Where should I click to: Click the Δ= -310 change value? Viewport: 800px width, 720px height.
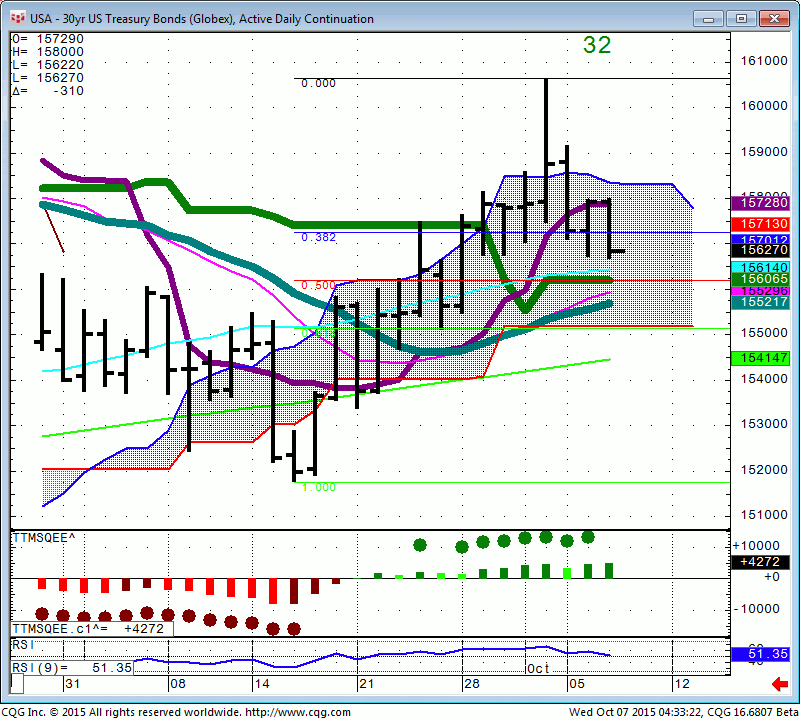[x=47, y=91]
